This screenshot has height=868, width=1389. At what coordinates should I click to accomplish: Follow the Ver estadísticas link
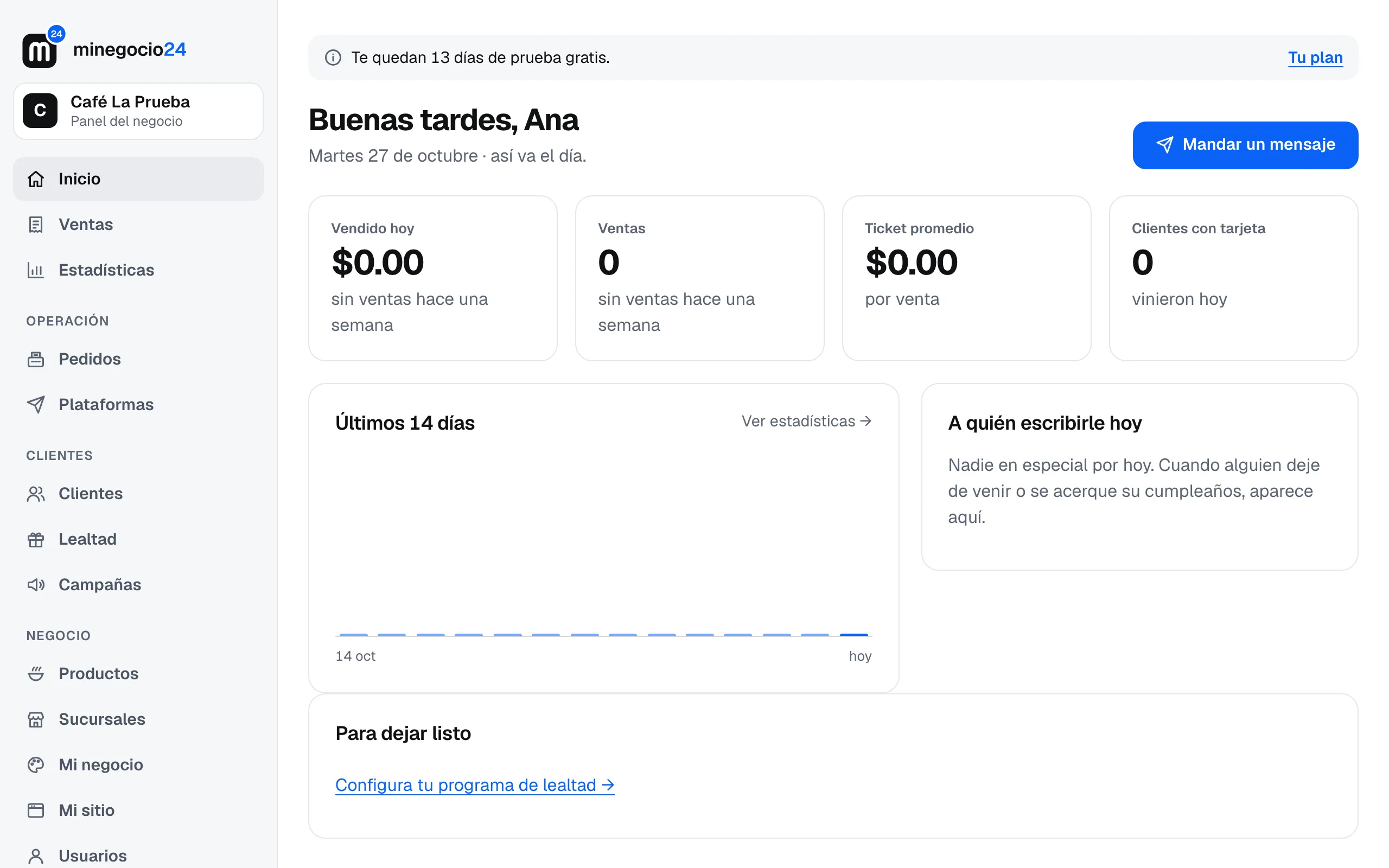[x=806, y=422]
